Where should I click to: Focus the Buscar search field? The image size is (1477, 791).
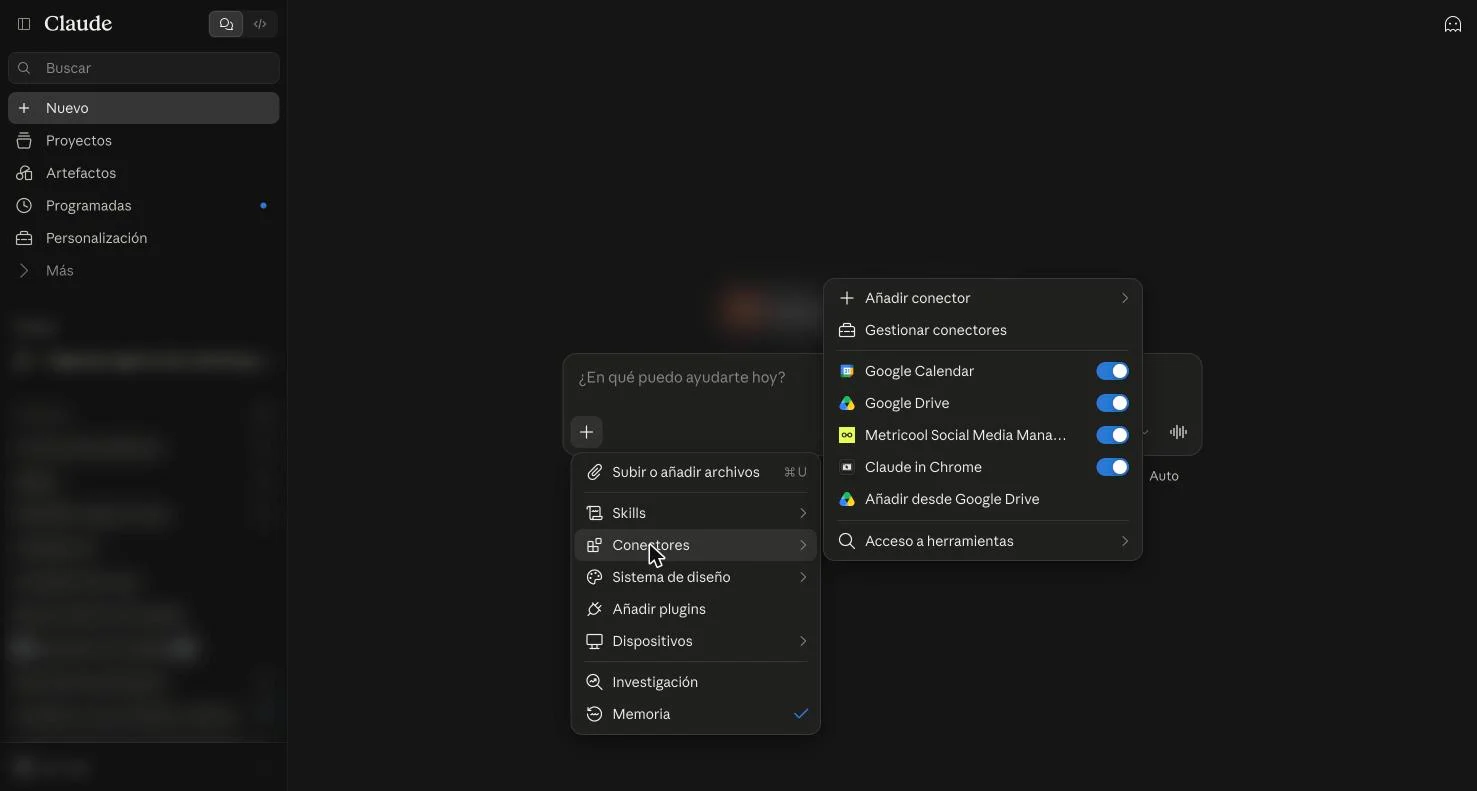(143, 68)
